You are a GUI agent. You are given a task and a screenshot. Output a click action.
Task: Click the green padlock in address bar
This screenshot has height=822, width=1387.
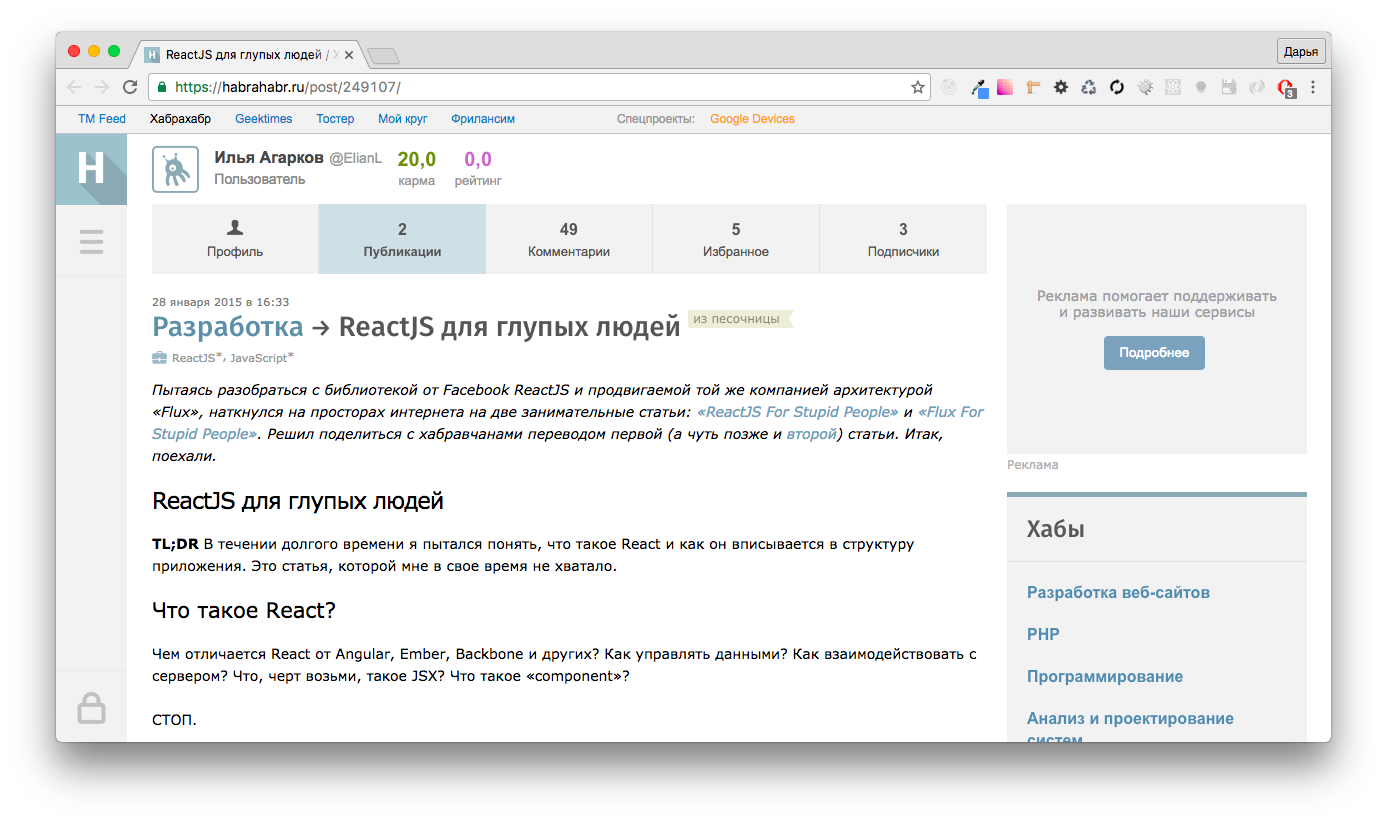click(x=162, y=87)
